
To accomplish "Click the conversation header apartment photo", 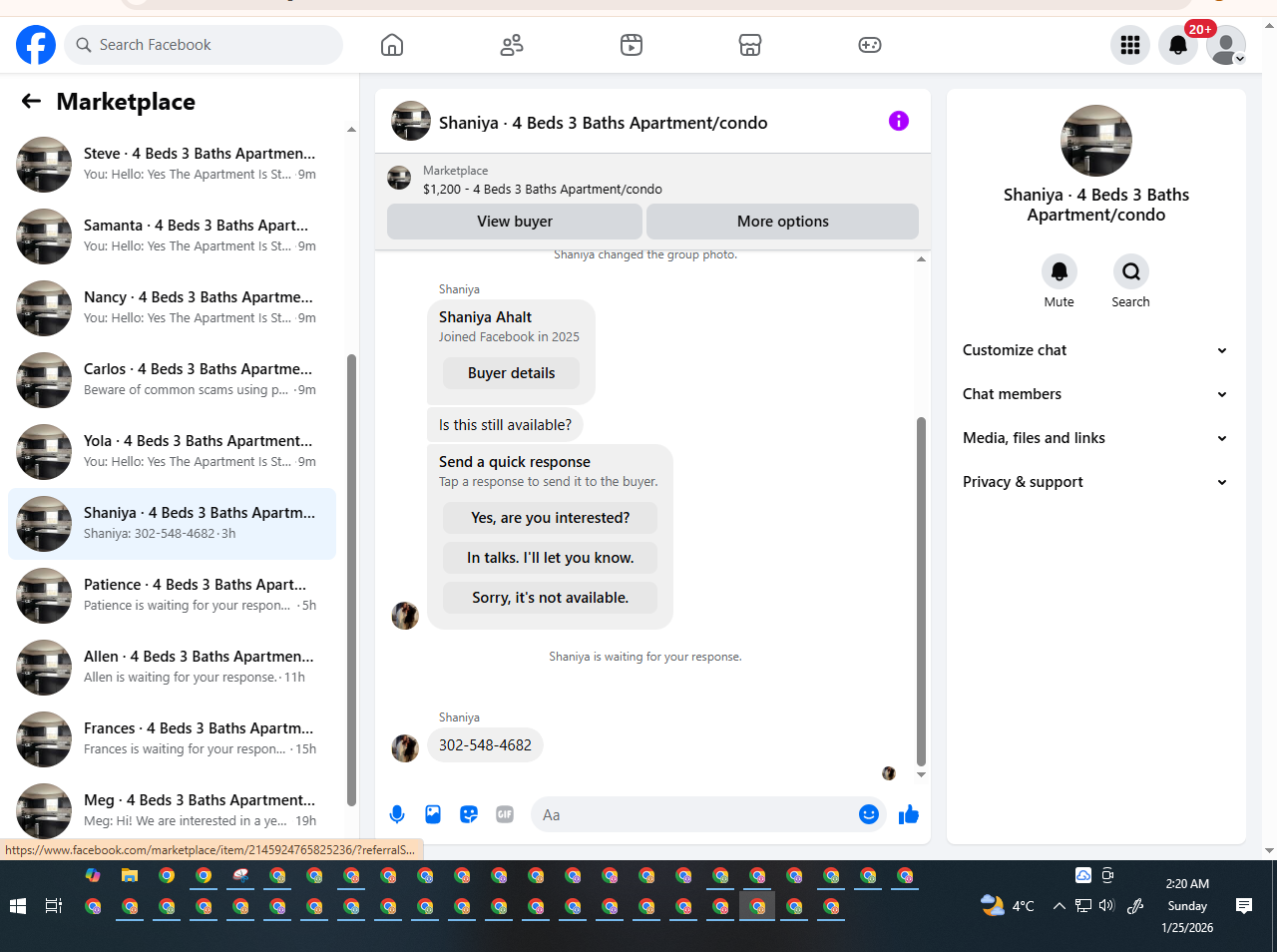I will pos(411,121).
